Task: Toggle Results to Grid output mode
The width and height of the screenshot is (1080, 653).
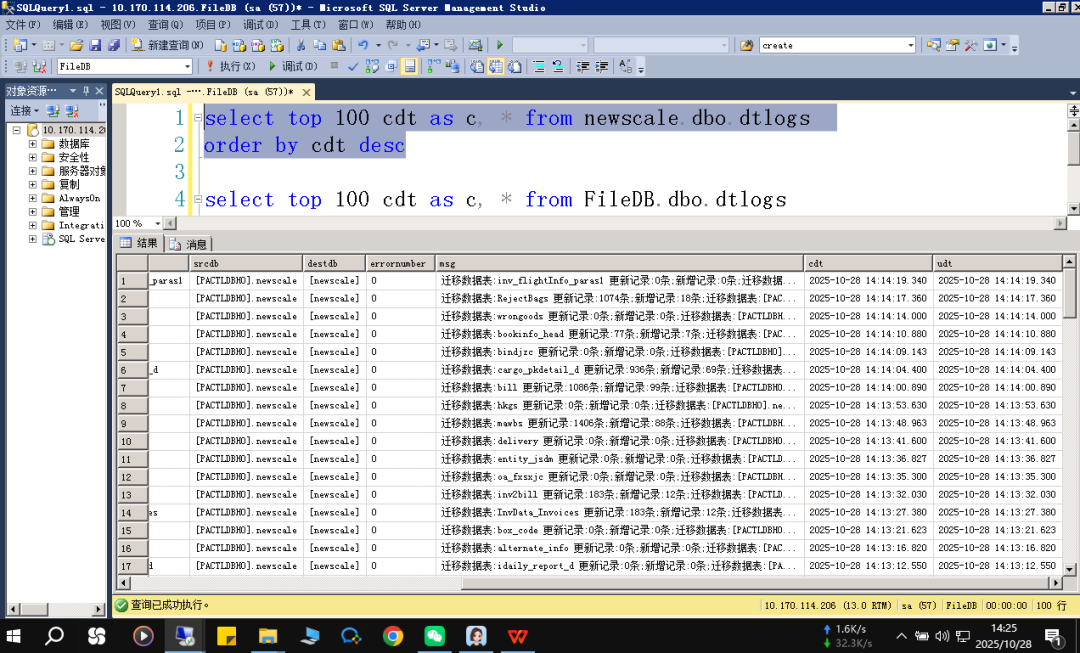Action: point(496,67)
